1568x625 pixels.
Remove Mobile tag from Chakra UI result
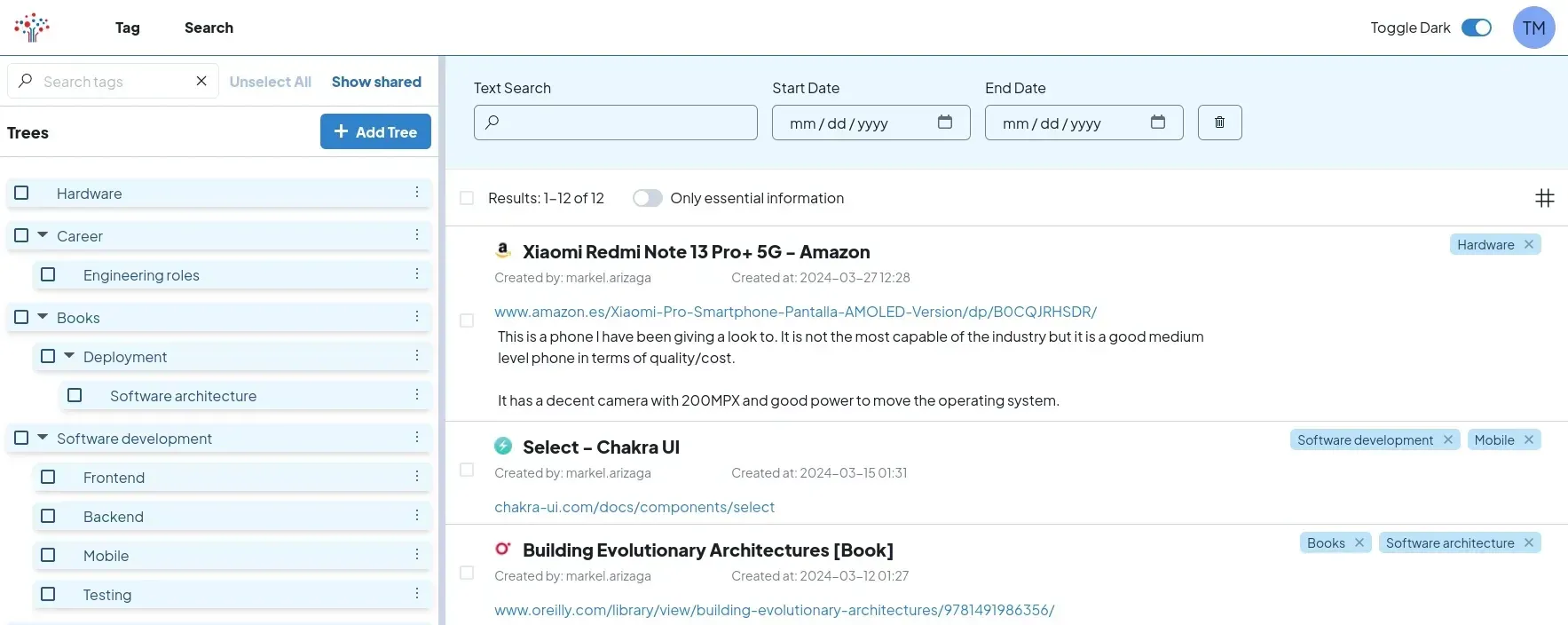[x=1528, y=440]
